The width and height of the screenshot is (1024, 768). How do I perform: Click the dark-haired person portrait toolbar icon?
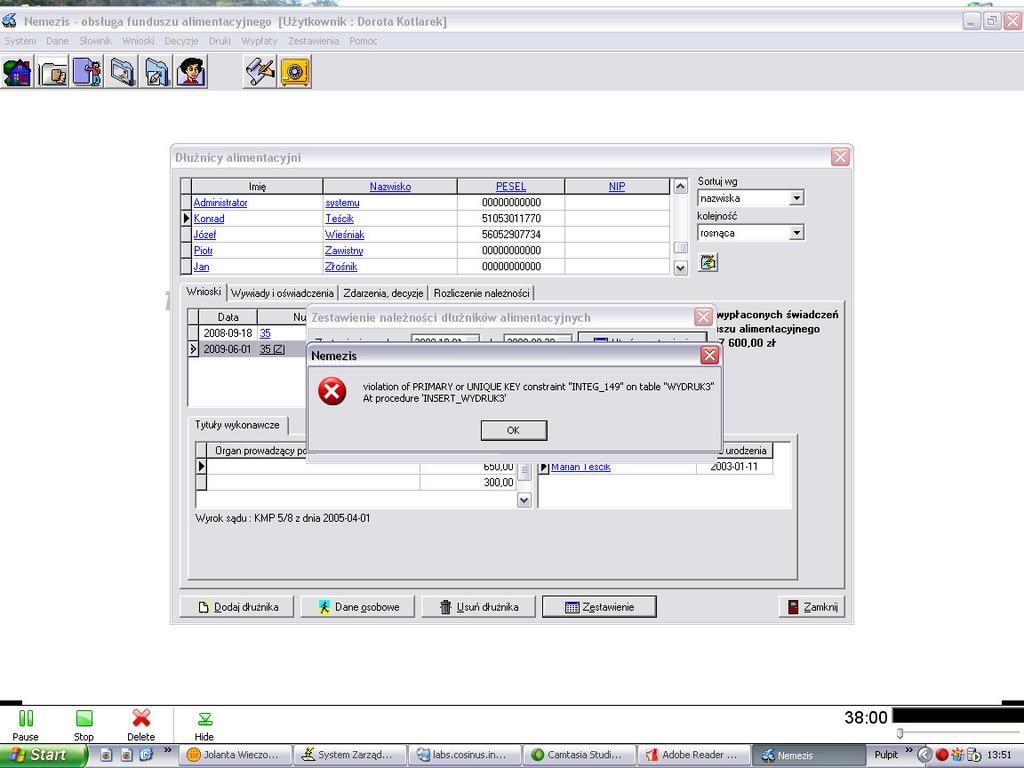[x=191, y=72]
